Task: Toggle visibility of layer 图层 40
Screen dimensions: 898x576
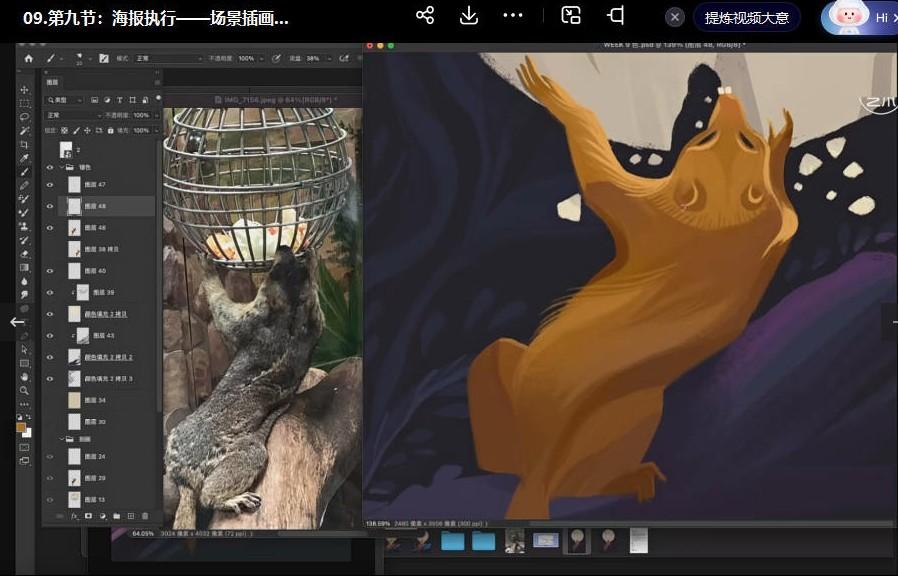Action: (50, 271)
